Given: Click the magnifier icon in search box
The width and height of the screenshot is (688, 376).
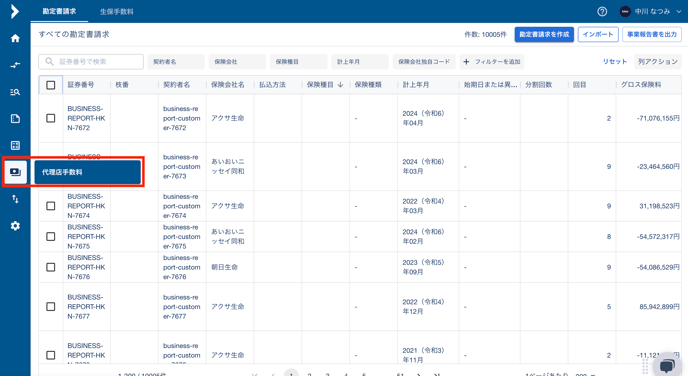Looking at the screenshot, I should 49,61.
